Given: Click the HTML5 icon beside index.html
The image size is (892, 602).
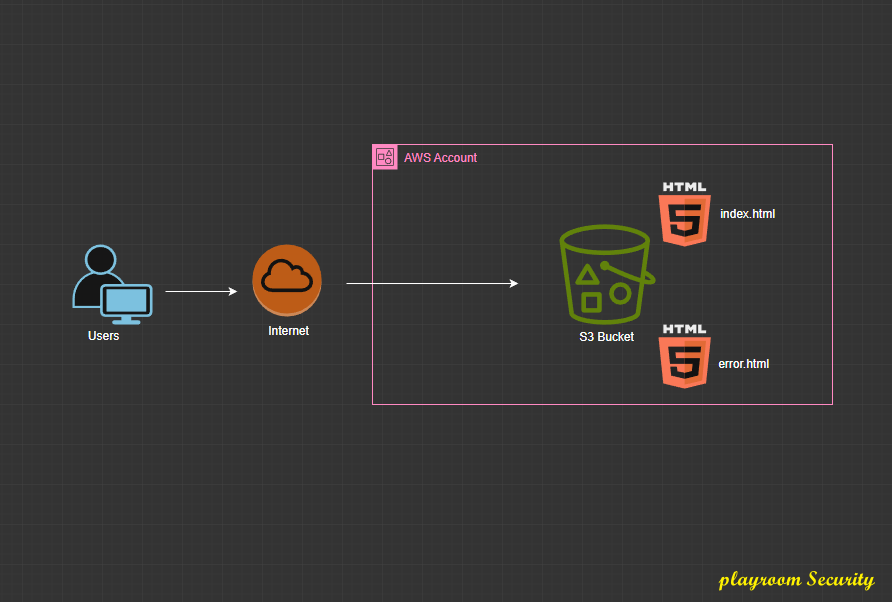Looking at the screenshot, I should tap(684, 213).
